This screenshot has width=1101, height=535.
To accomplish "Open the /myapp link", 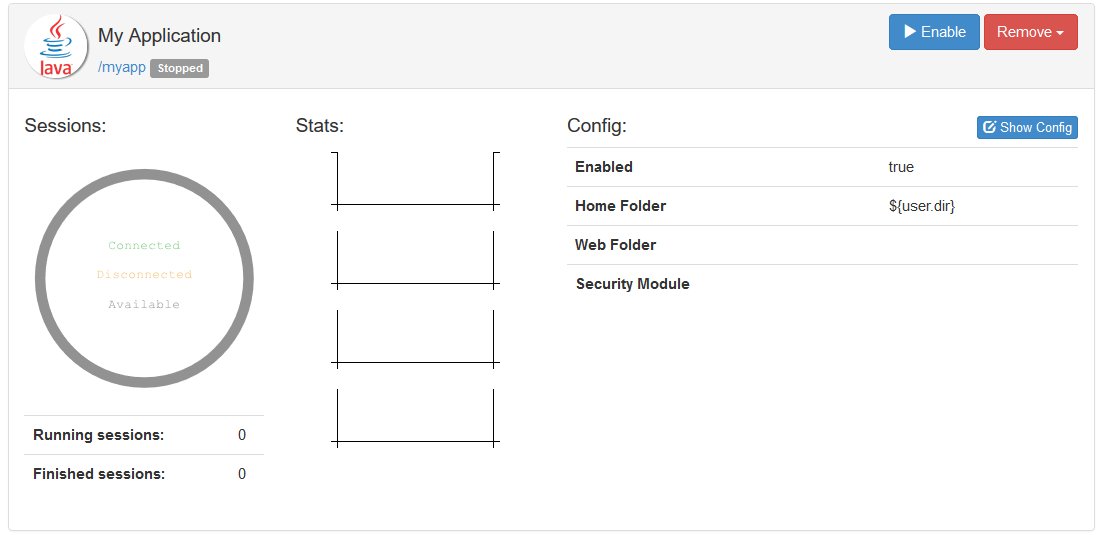I will pos(121,68).
